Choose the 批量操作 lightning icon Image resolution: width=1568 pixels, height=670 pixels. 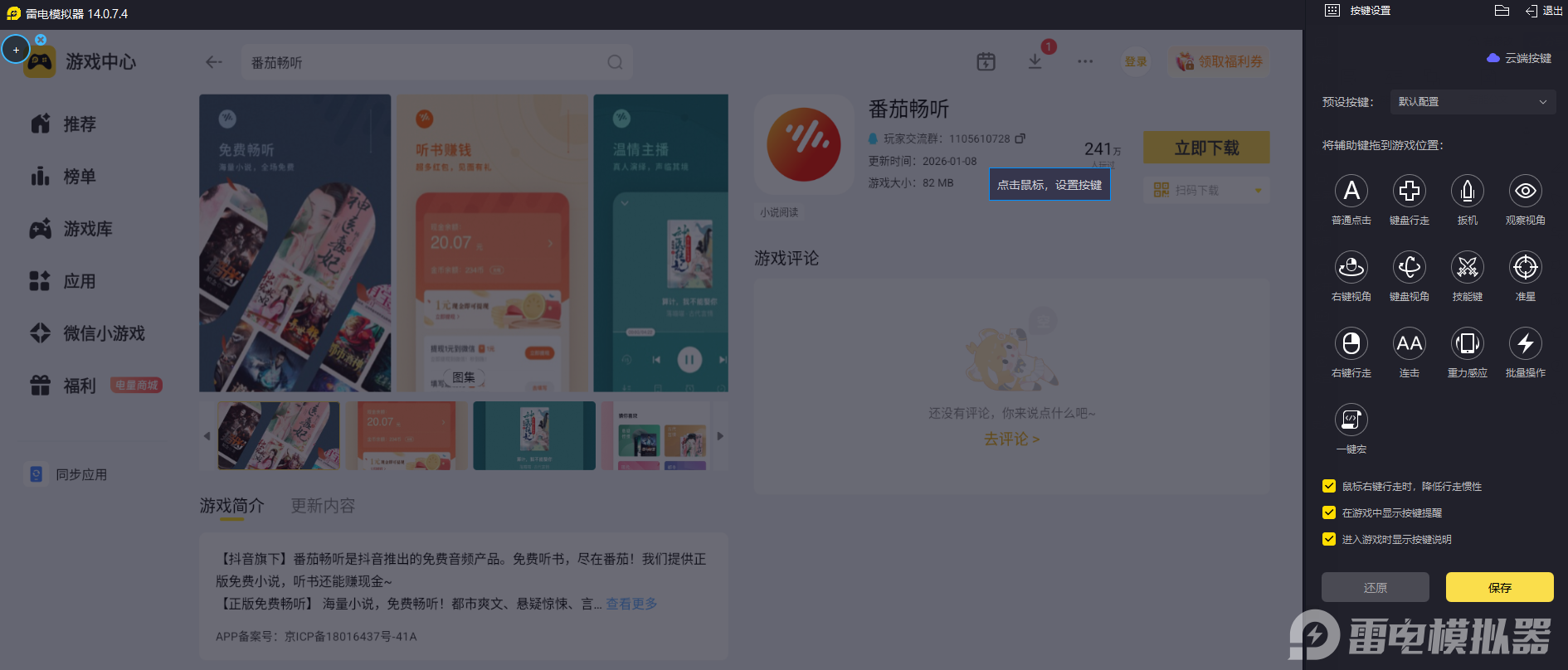click(1525, 344)
